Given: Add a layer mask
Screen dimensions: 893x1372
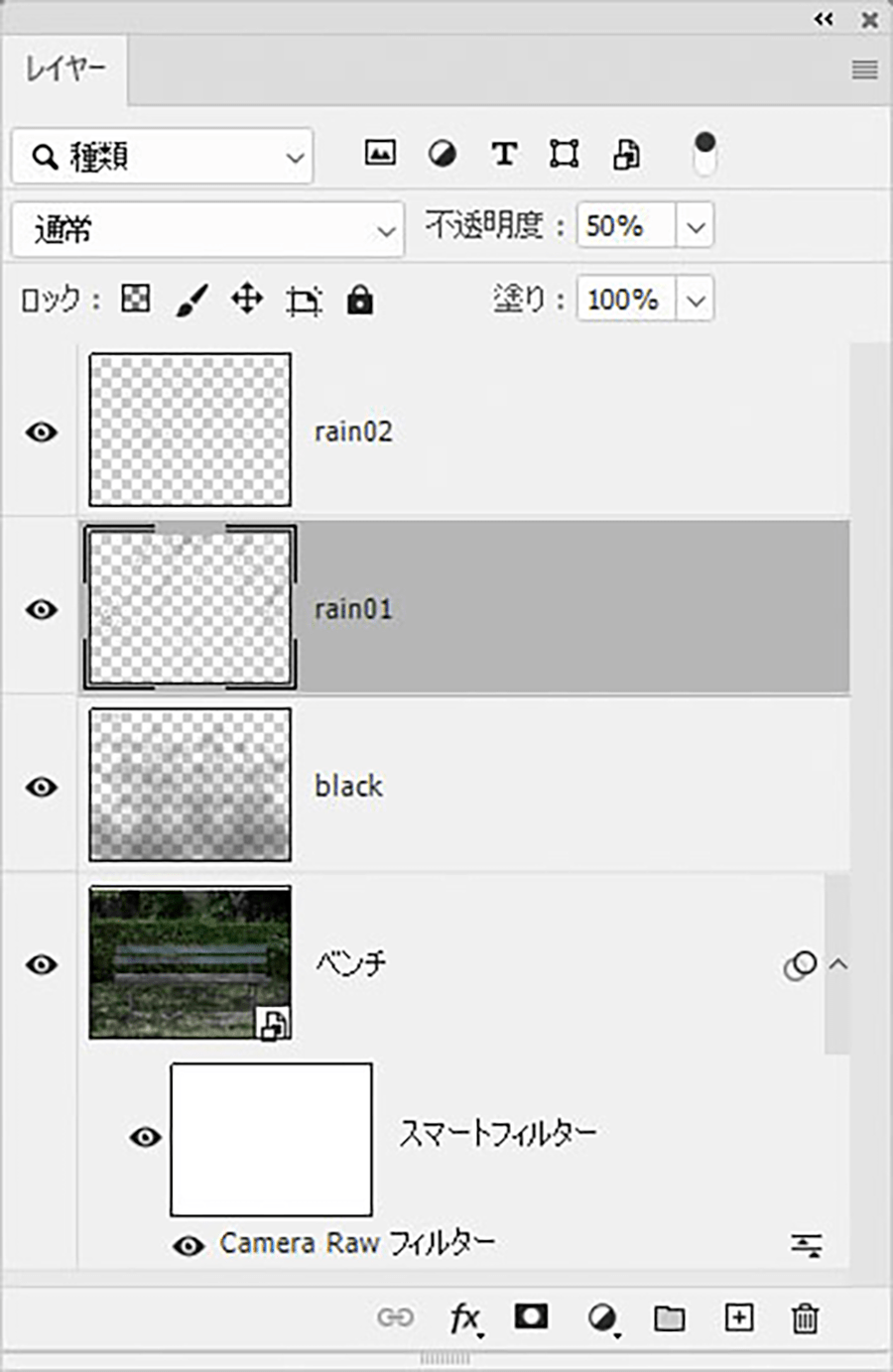Looking at the screenshot, I should 531,1316.
